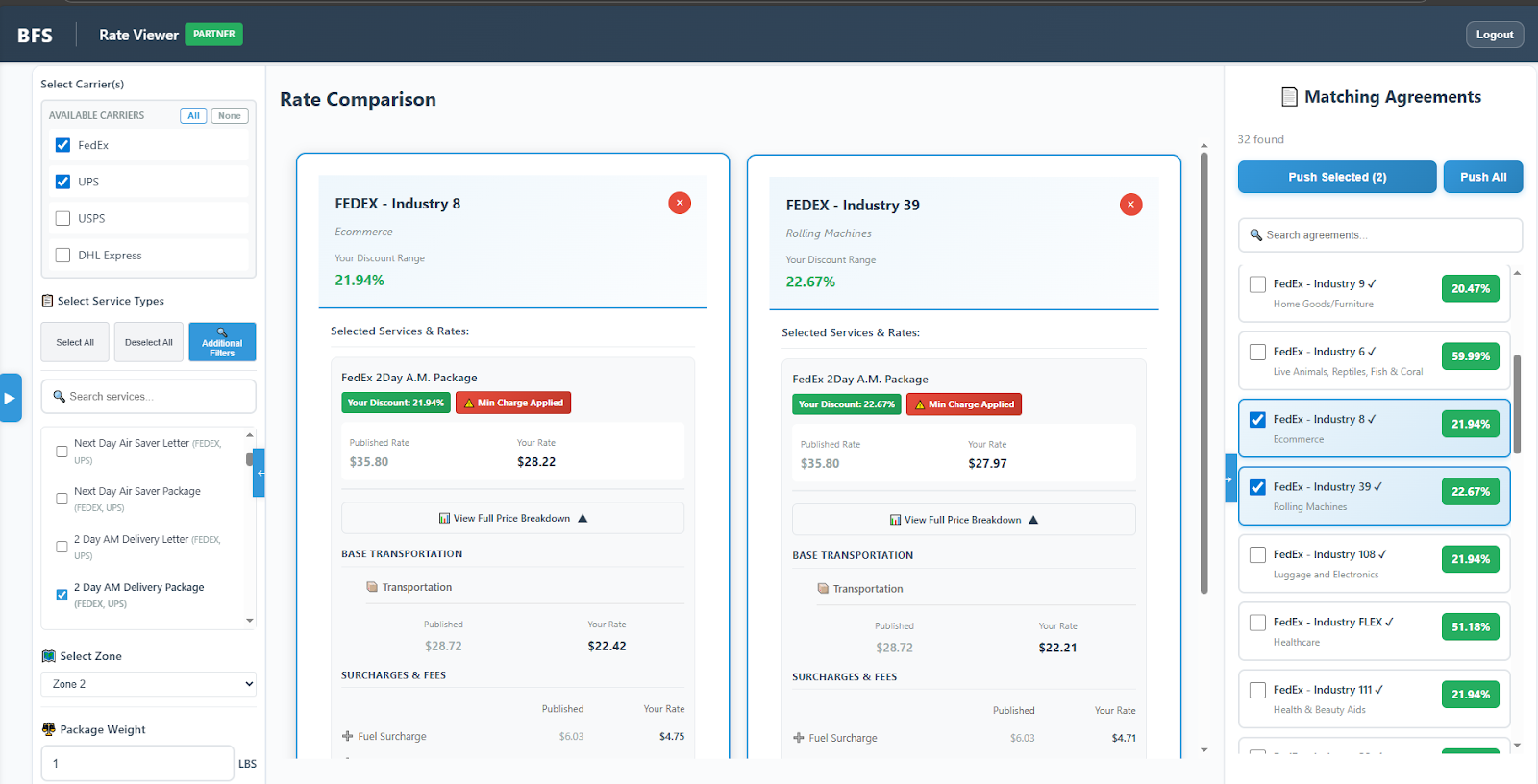Log out using the Logout button
Screen dimensions: 1538x784
tap(1494, 35)
